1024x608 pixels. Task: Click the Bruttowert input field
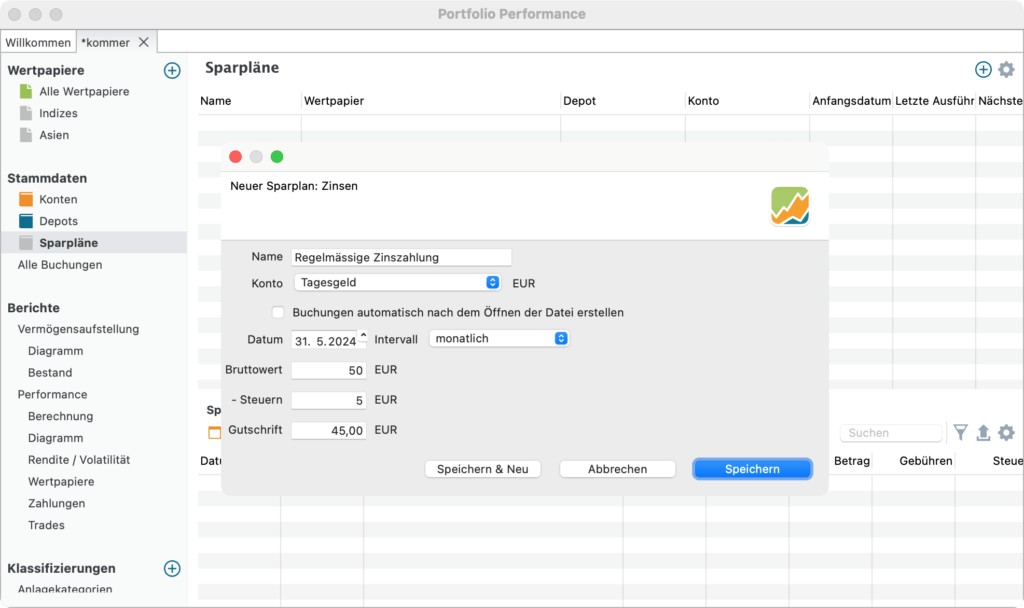pos(328,370)
